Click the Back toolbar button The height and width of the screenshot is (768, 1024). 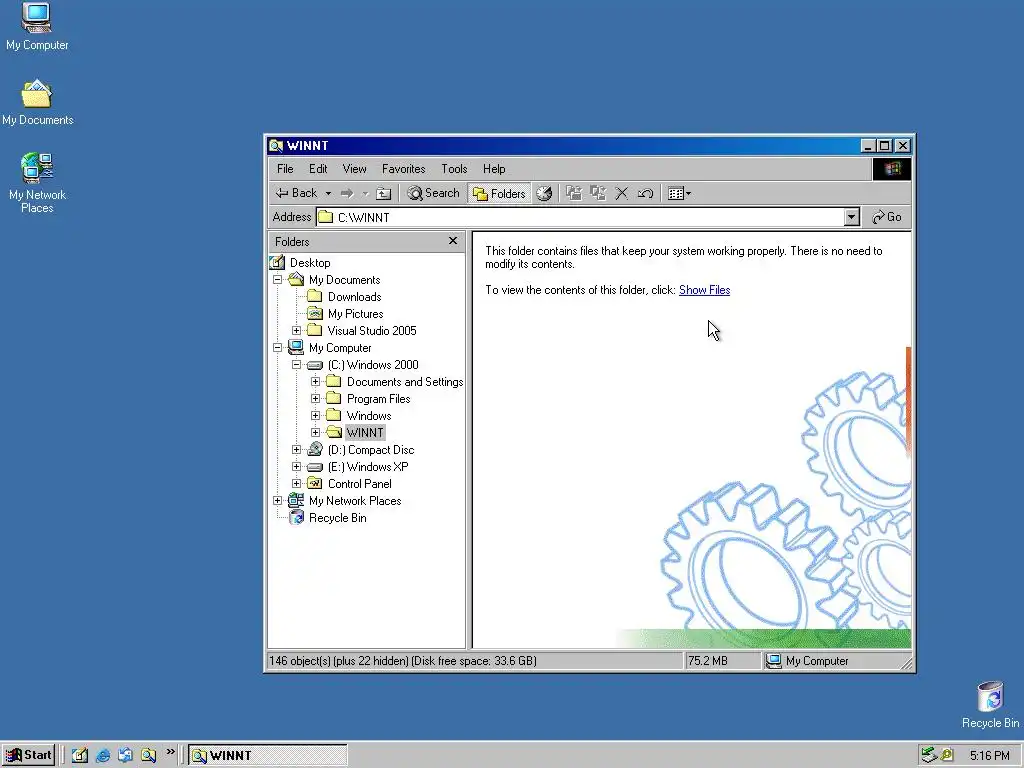296,193
